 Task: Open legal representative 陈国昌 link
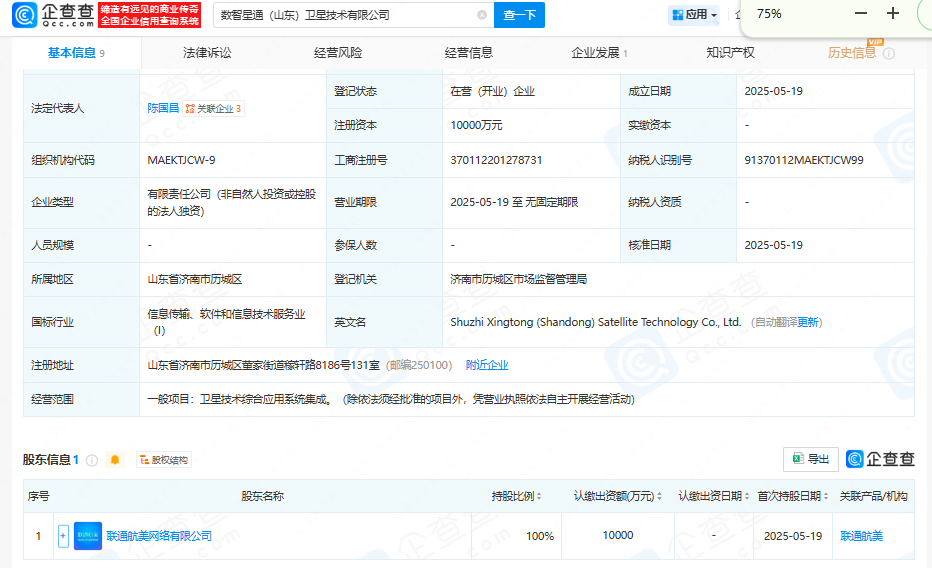(163, 108)
